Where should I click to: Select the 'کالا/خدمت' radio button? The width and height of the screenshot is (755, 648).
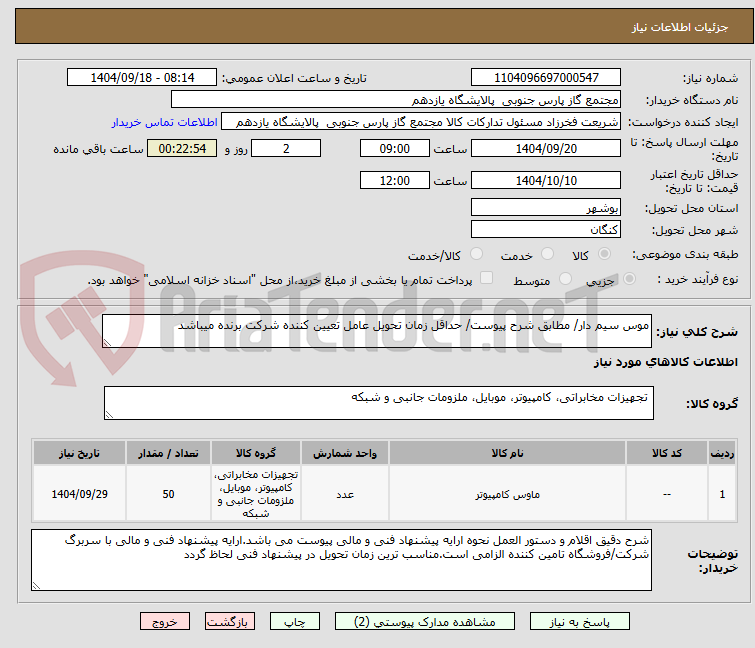click(476, 254)
